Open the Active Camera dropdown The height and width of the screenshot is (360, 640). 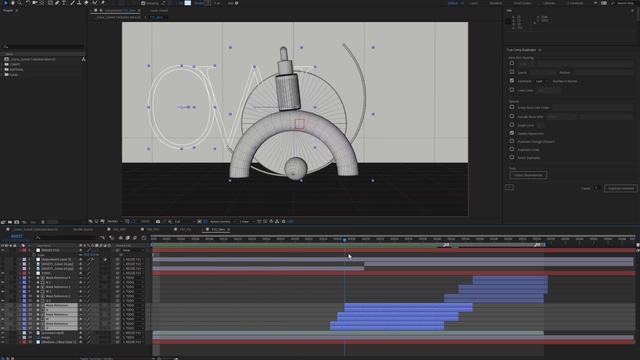click(x=222, y=221)
